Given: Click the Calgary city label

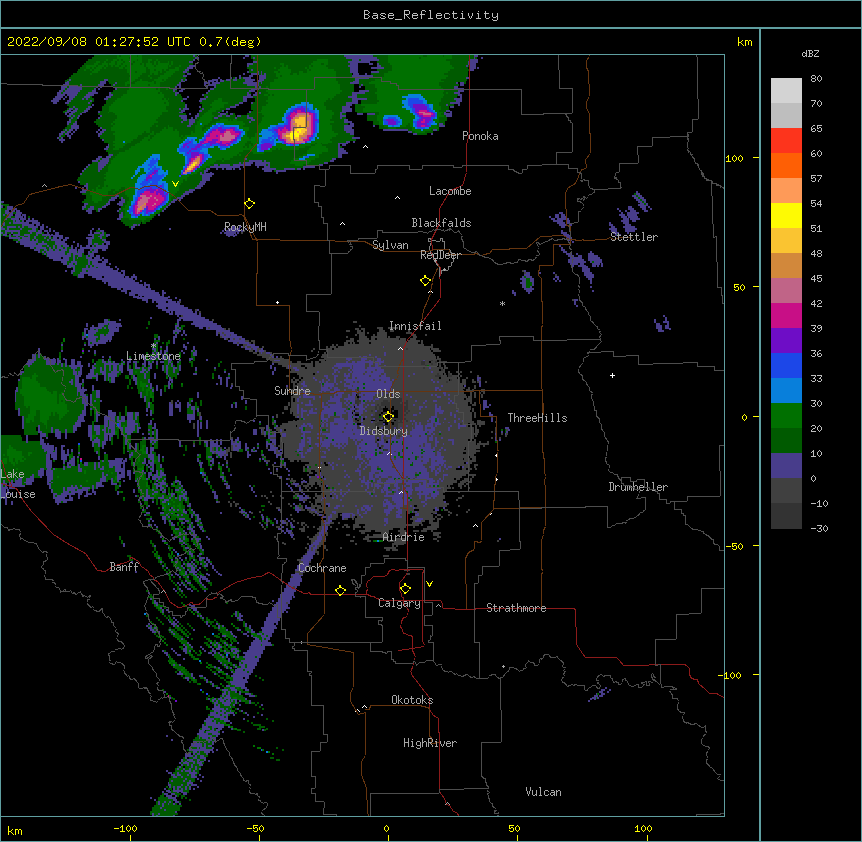Looking at the screenshot, I should pyautogui.click(x=399, y=603).
